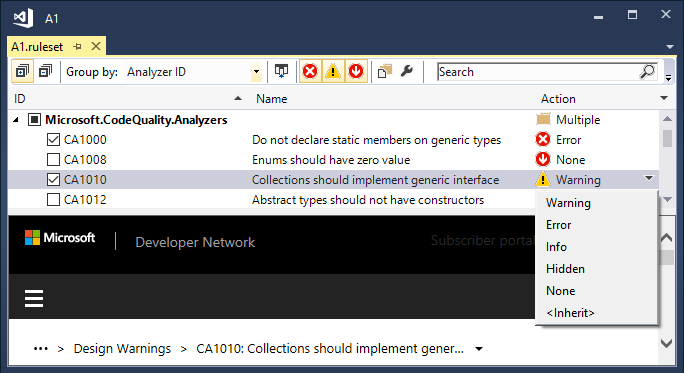Choose Info in the action menu

pos(556,247)
